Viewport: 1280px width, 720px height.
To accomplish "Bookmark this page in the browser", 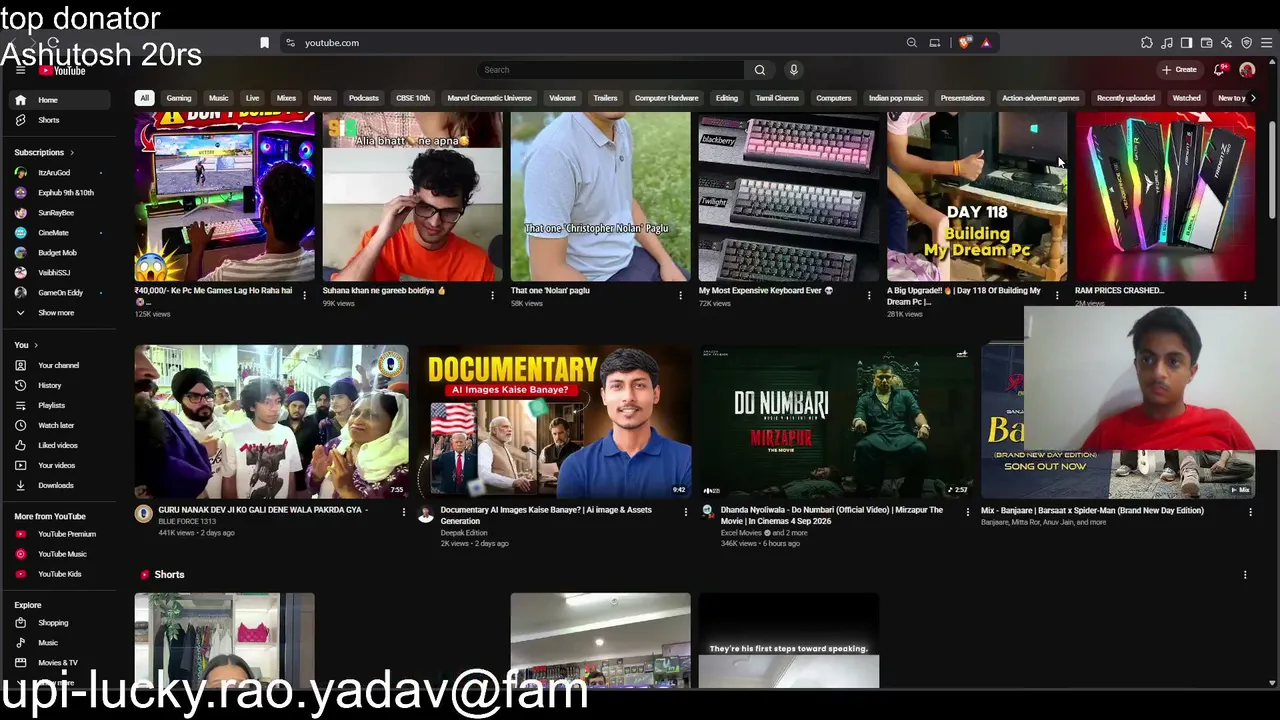I will click(264, 43).
